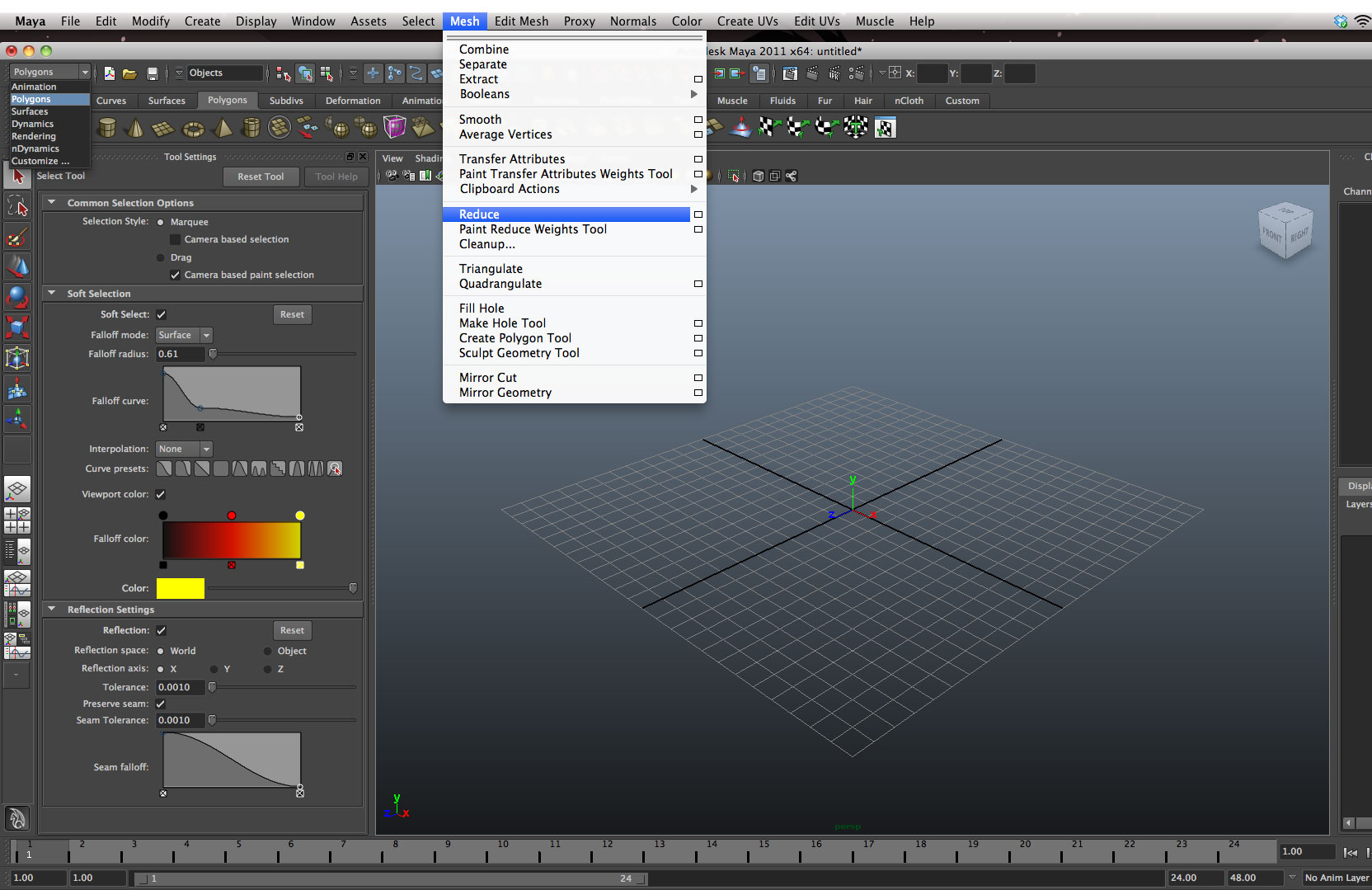This screenshot has width=1372, height=890.
Task: Click the ViewCube in the viewport
Action: coord(1285,230)
